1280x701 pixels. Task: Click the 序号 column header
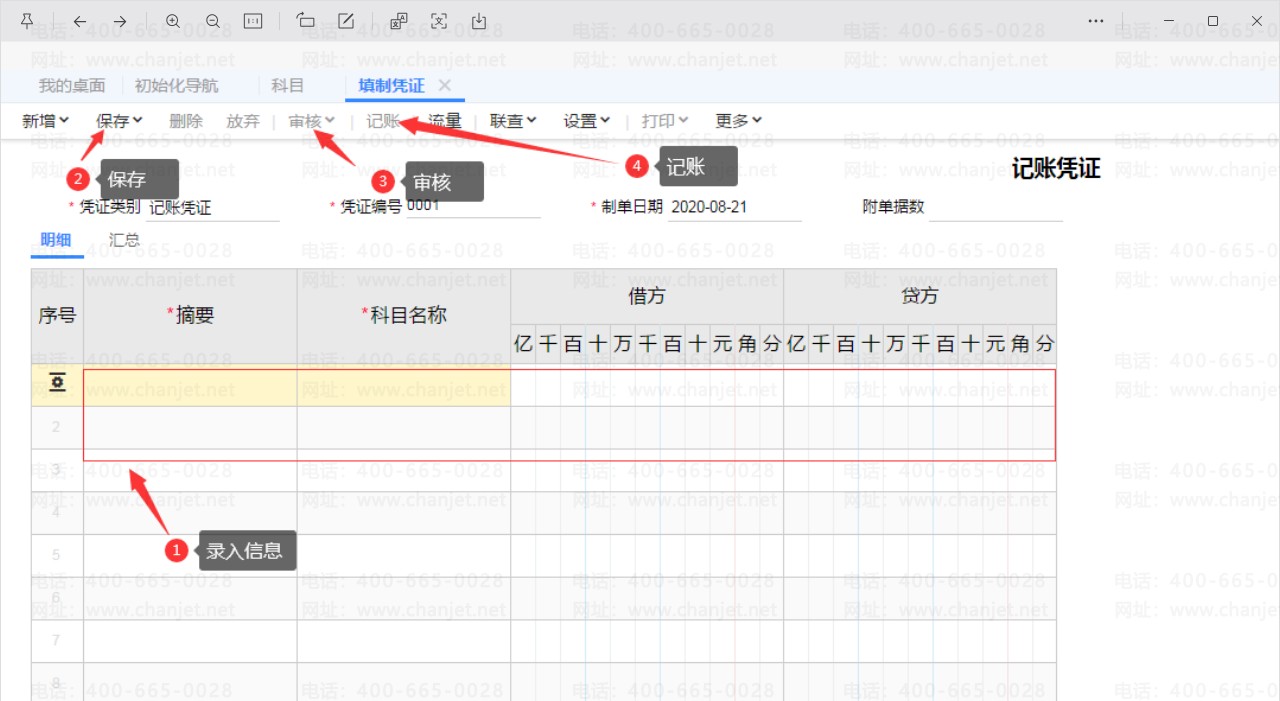57,316
